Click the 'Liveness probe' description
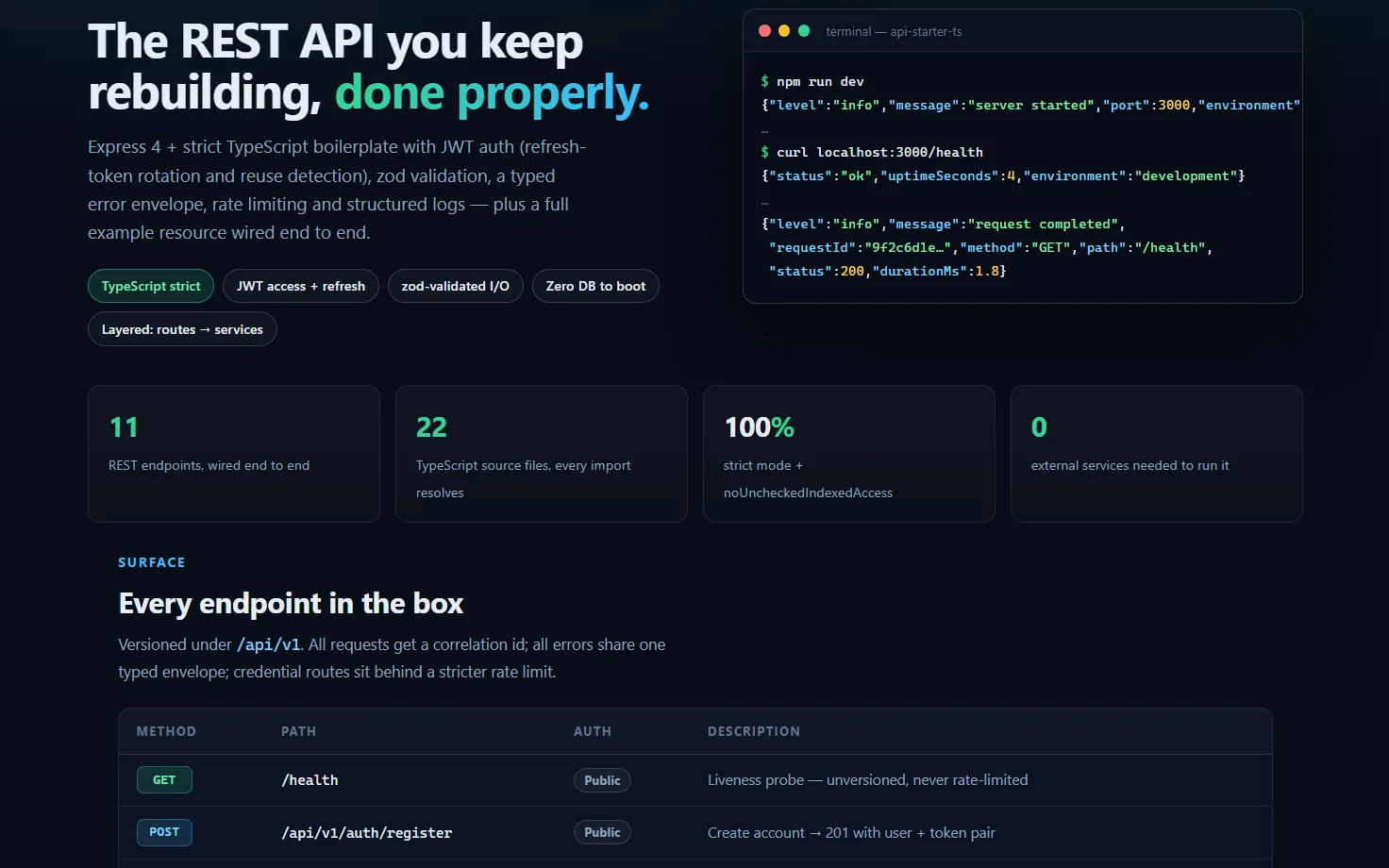This screenshot has height=868, width=1389. [868, 780]
